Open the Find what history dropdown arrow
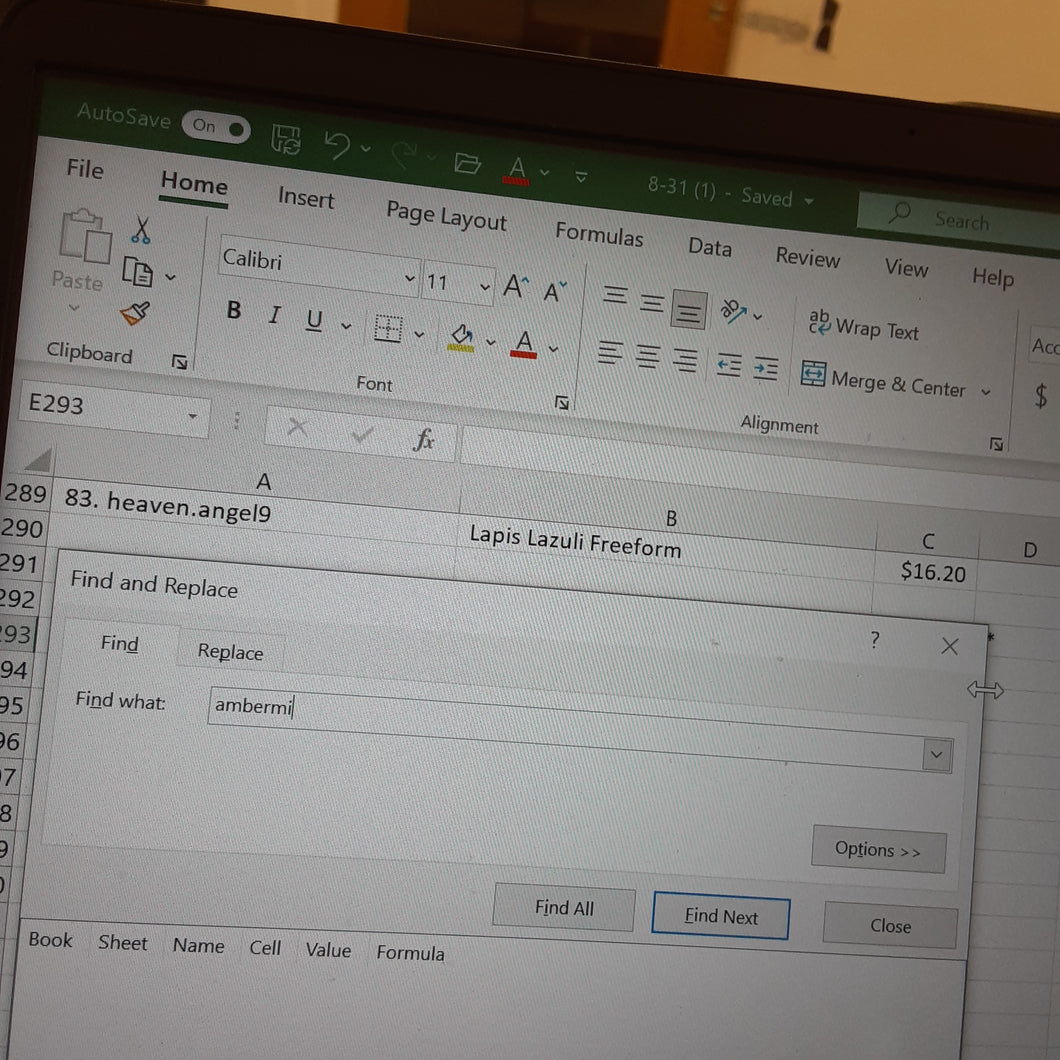Screen dimensions: 1060x1060 pos(936,754)
